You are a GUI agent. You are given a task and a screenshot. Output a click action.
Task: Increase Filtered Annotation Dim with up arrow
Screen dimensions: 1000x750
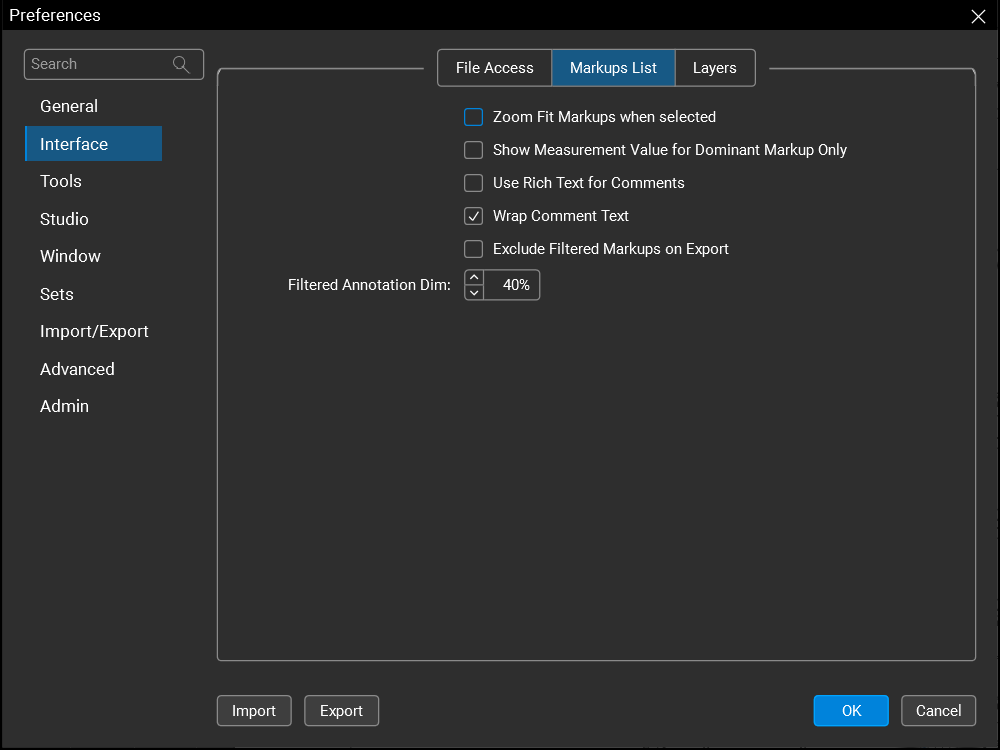point(474,278)
